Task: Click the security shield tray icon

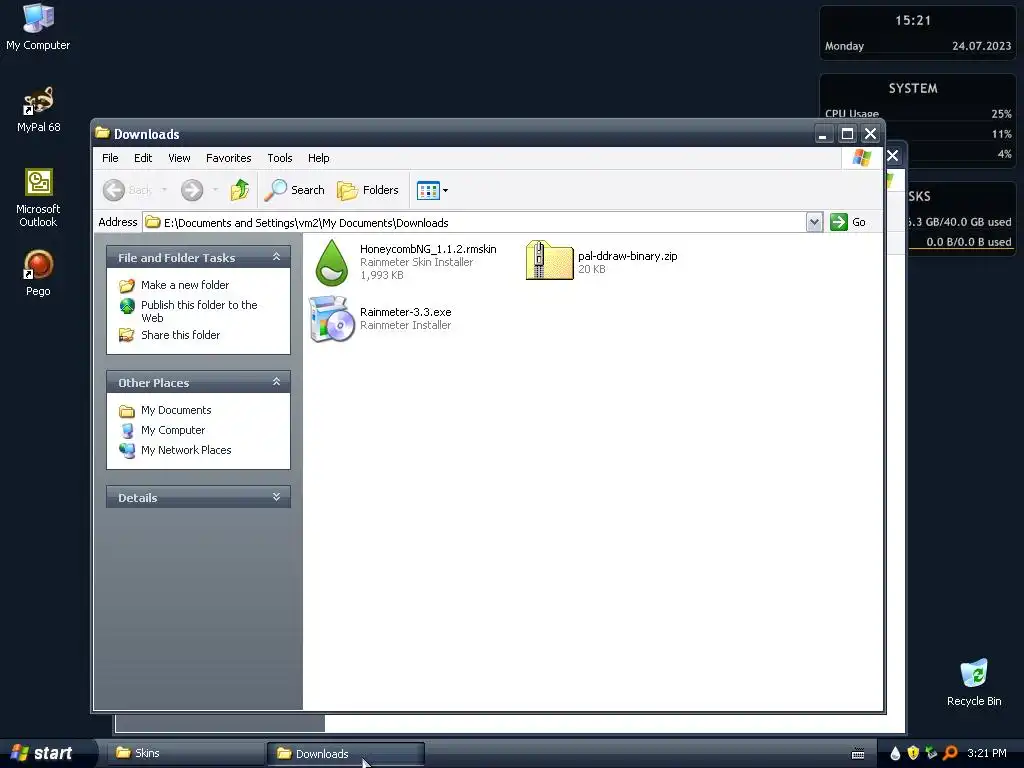Action: [913, 753]
